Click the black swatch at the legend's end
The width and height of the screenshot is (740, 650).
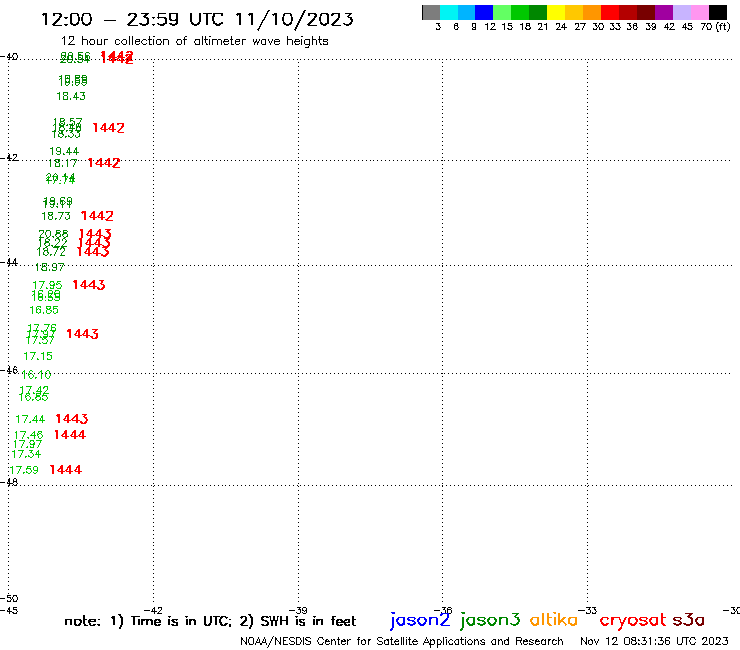pos(718,12)
